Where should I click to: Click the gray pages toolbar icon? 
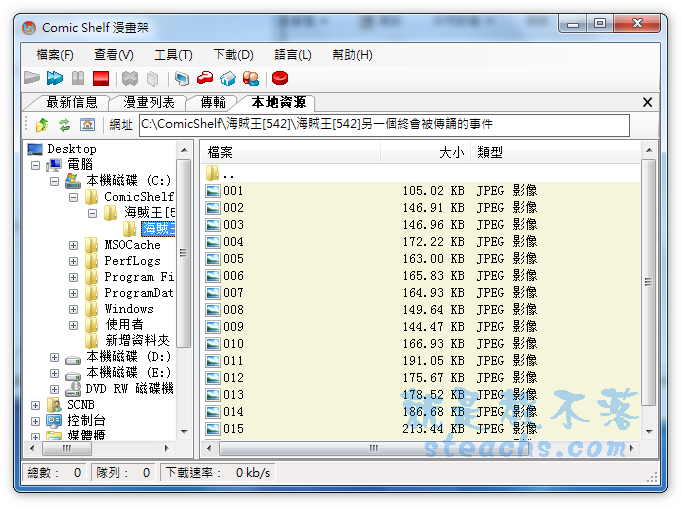pyautogui.click(x=152, y=79)
